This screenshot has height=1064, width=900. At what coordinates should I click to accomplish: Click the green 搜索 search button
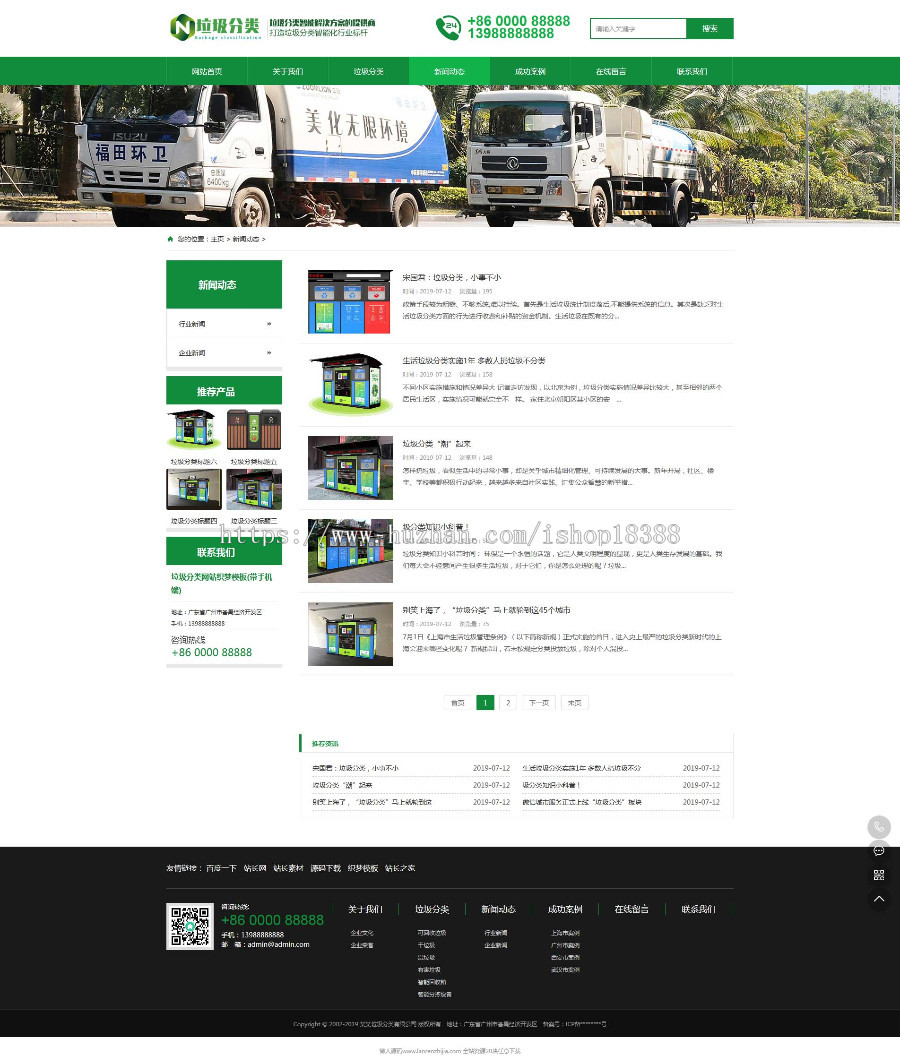(x=710, y=28)
